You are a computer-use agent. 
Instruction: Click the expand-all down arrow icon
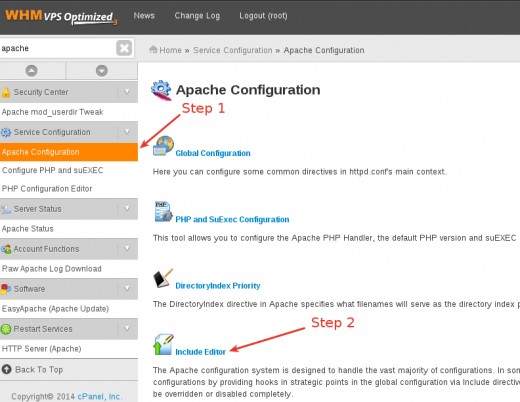click(102, 71)
